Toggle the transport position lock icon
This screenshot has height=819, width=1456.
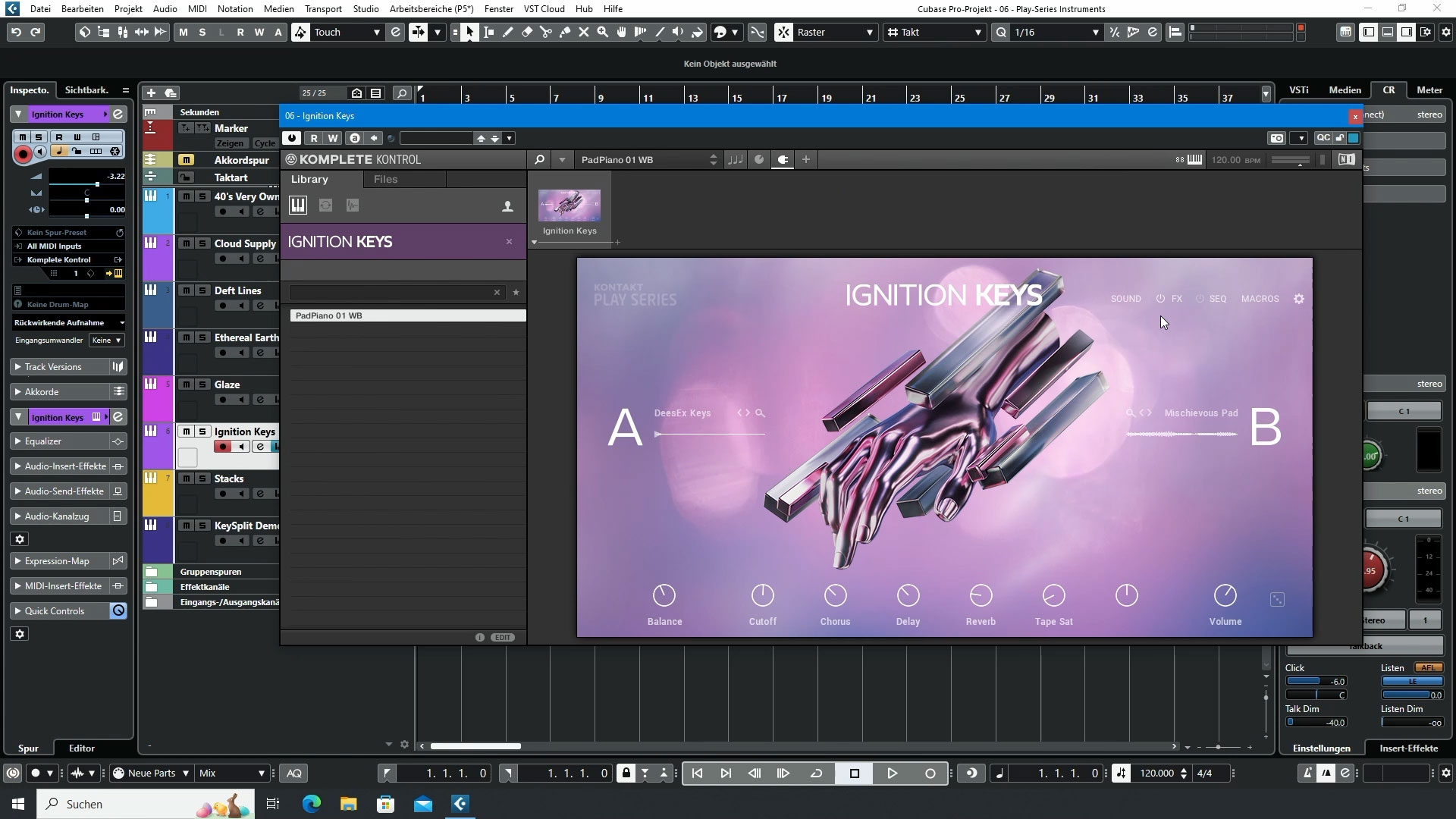pyautogui.click(x=626, y=773)
